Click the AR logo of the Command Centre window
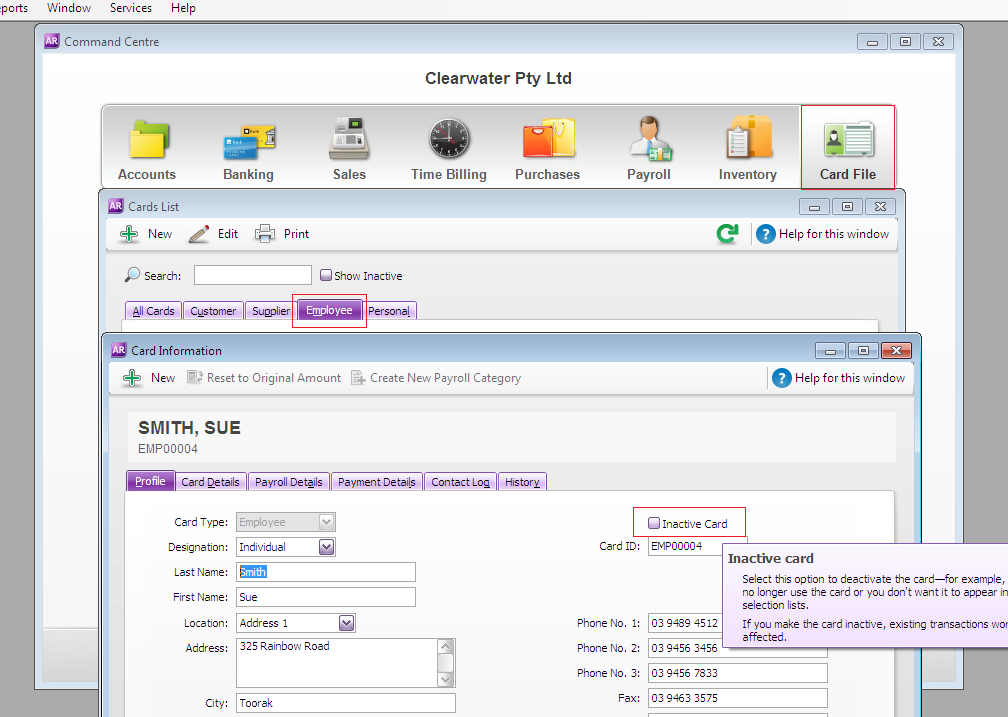 (51, 41)
